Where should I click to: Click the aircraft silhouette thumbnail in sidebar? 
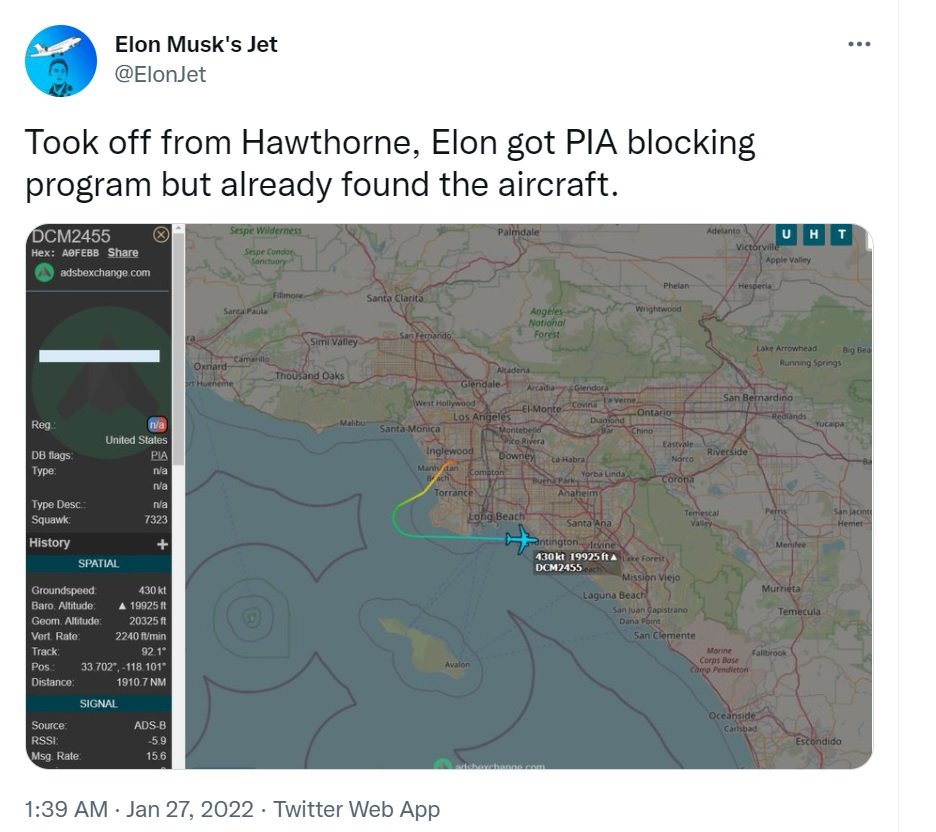pyautogui.click(x=98, y=360)
